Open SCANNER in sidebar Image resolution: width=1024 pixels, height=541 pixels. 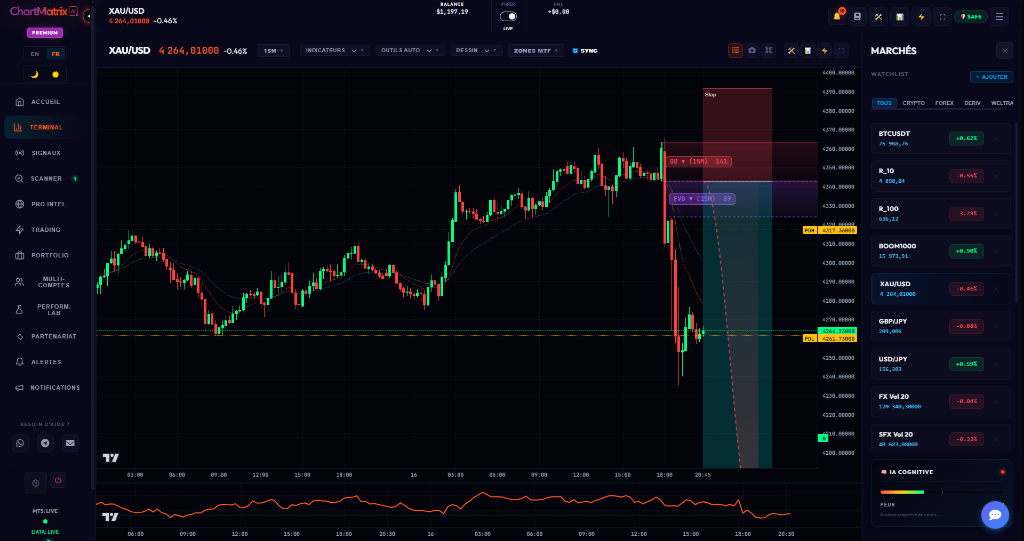click(x=46, y=178)
